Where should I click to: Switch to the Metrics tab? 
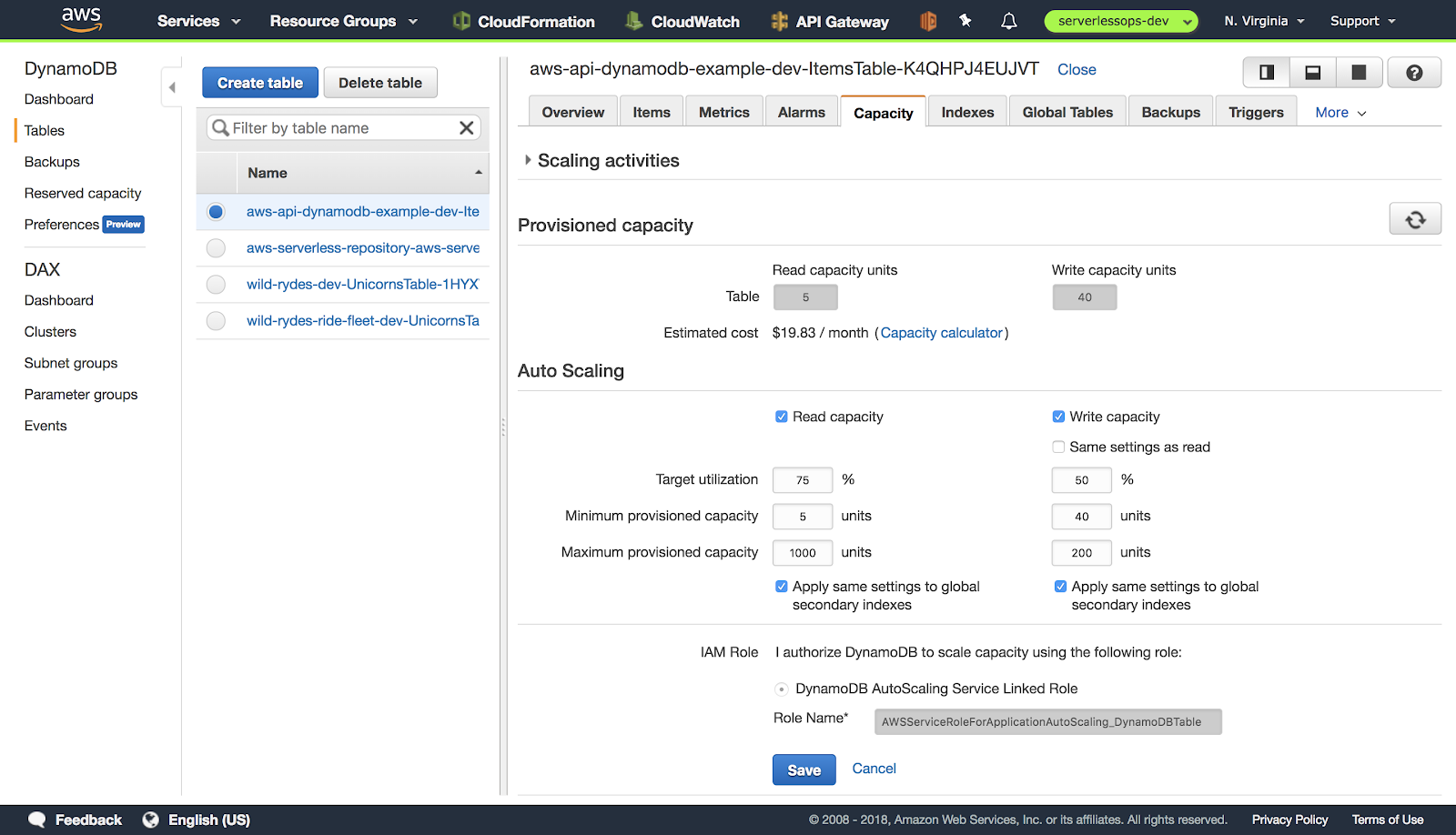tap(724, 112)
